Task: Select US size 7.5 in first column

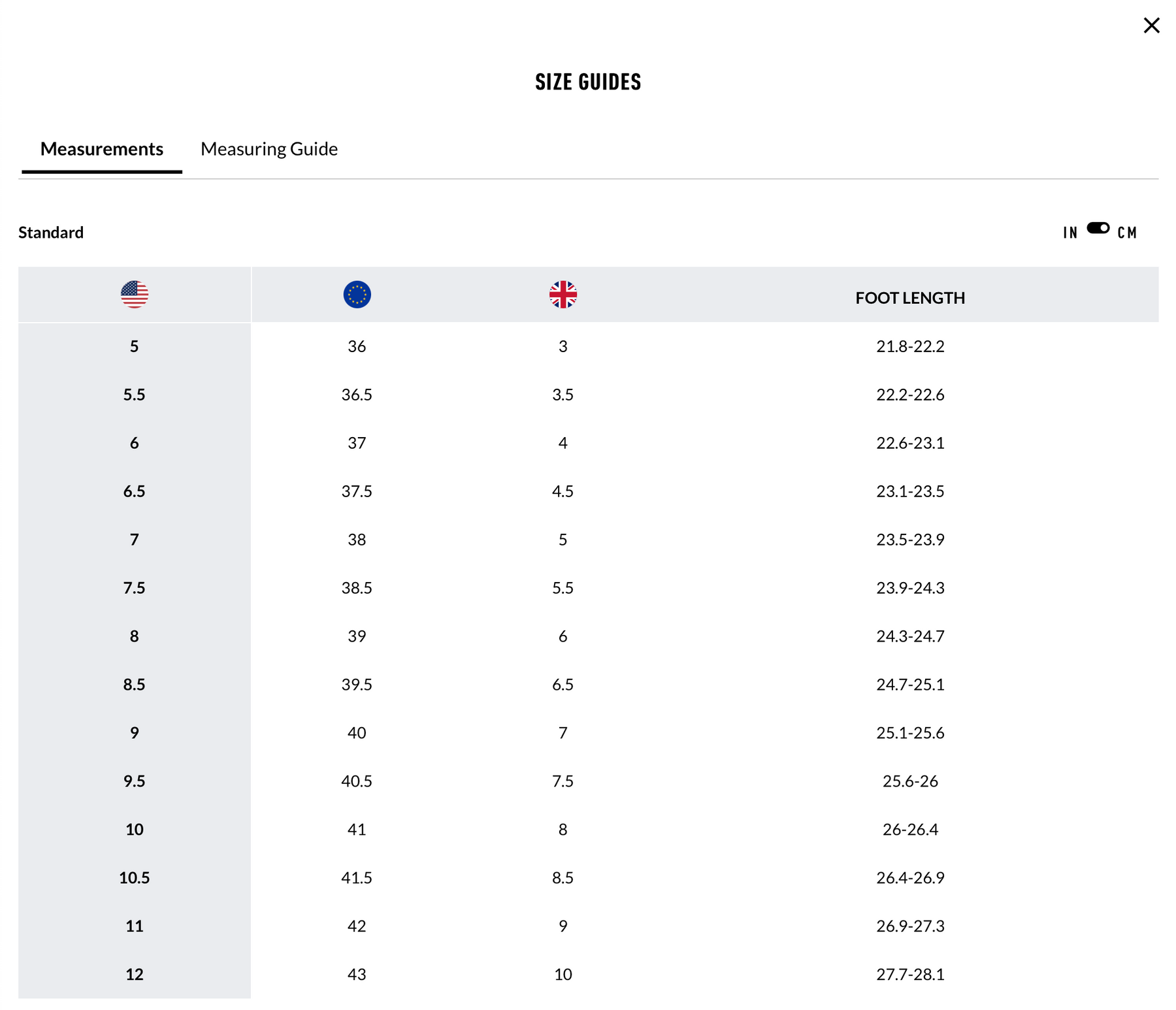Action: [135, 588]
